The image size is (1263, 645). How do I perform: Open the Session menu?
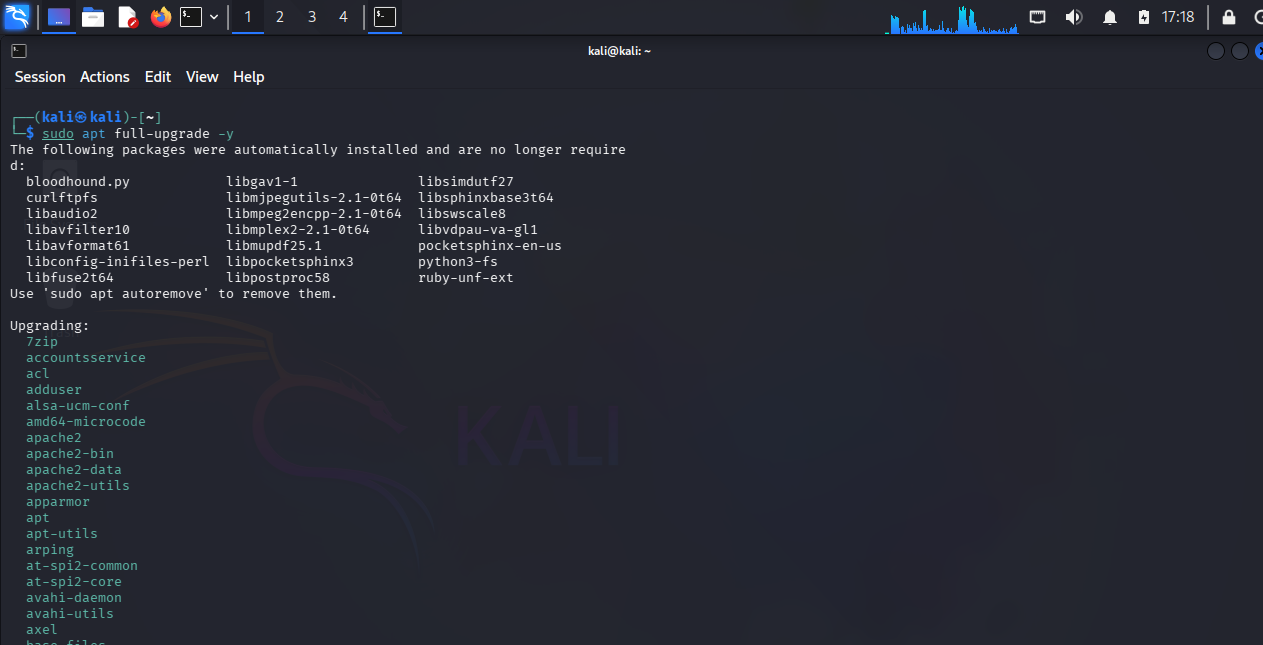pyautogui.click(x=40, y=77)
